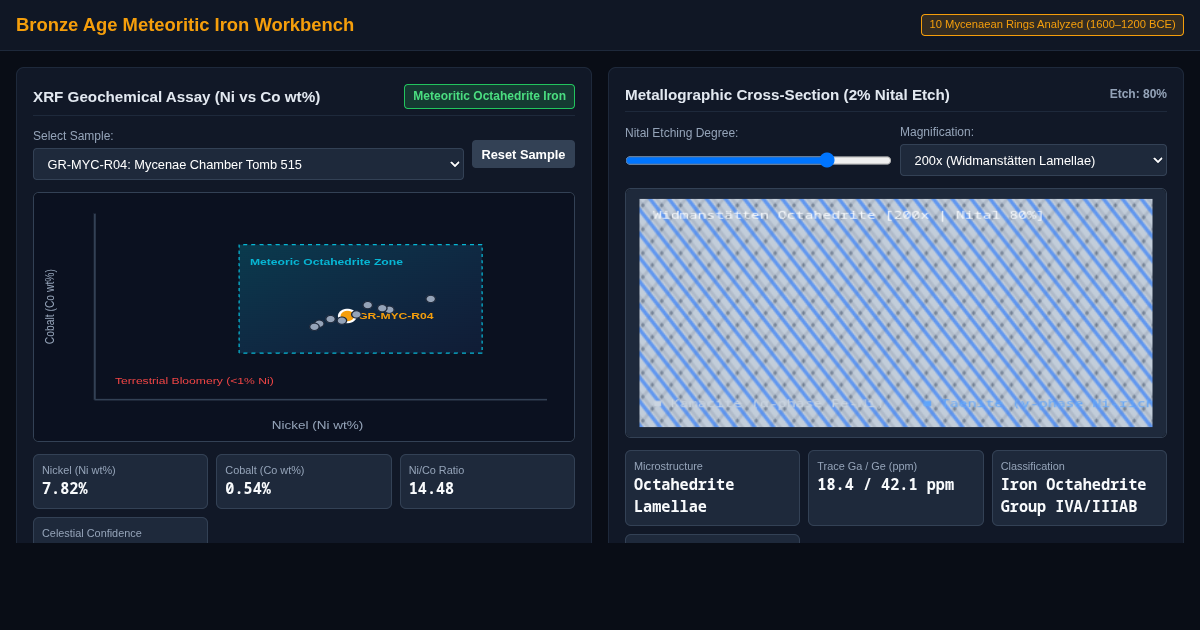Screen dimensions: 1200x630
Task: Click the Widmanstätten metallographic cross-section image
Action: click(896, 313)
